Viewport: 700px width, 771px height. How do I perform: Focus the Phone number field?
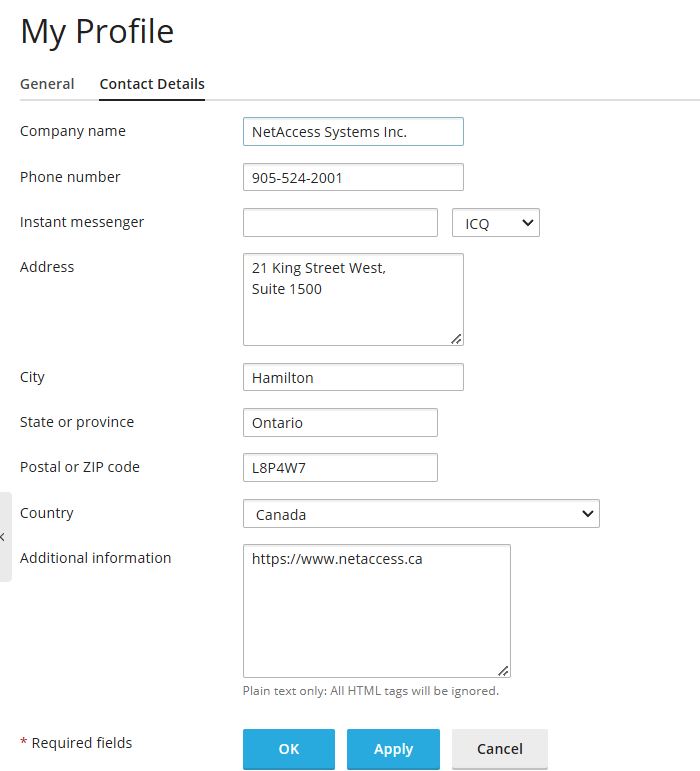tap(353, 177)
